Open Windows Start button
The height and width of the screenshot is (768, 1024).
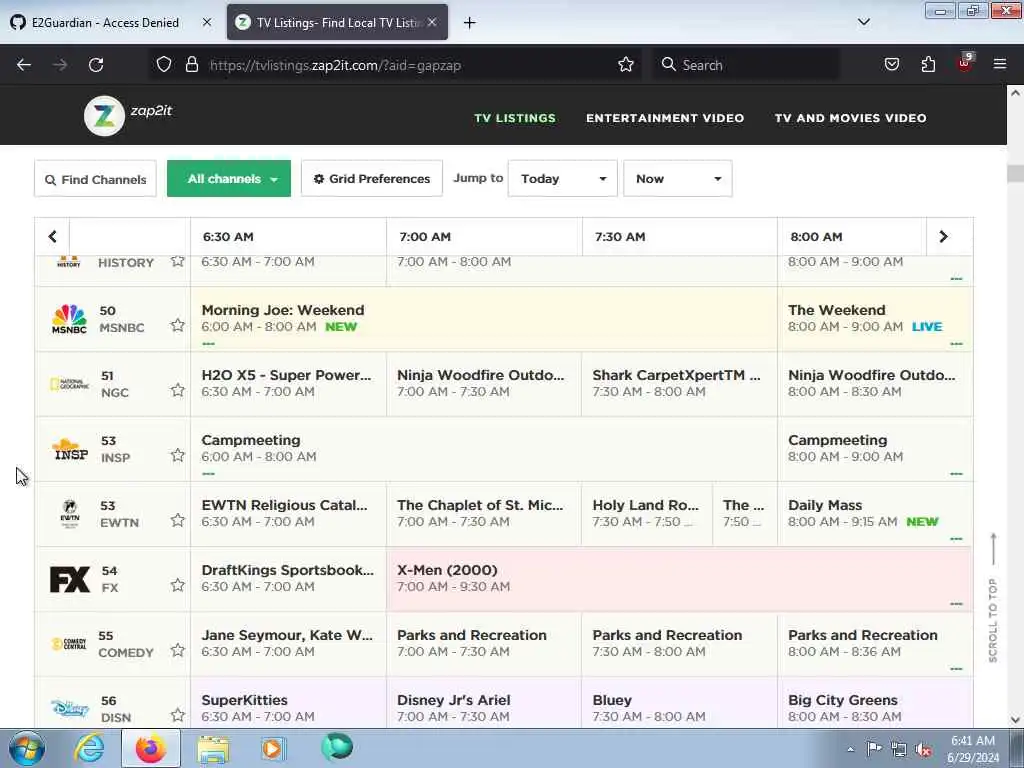[26, 748]
